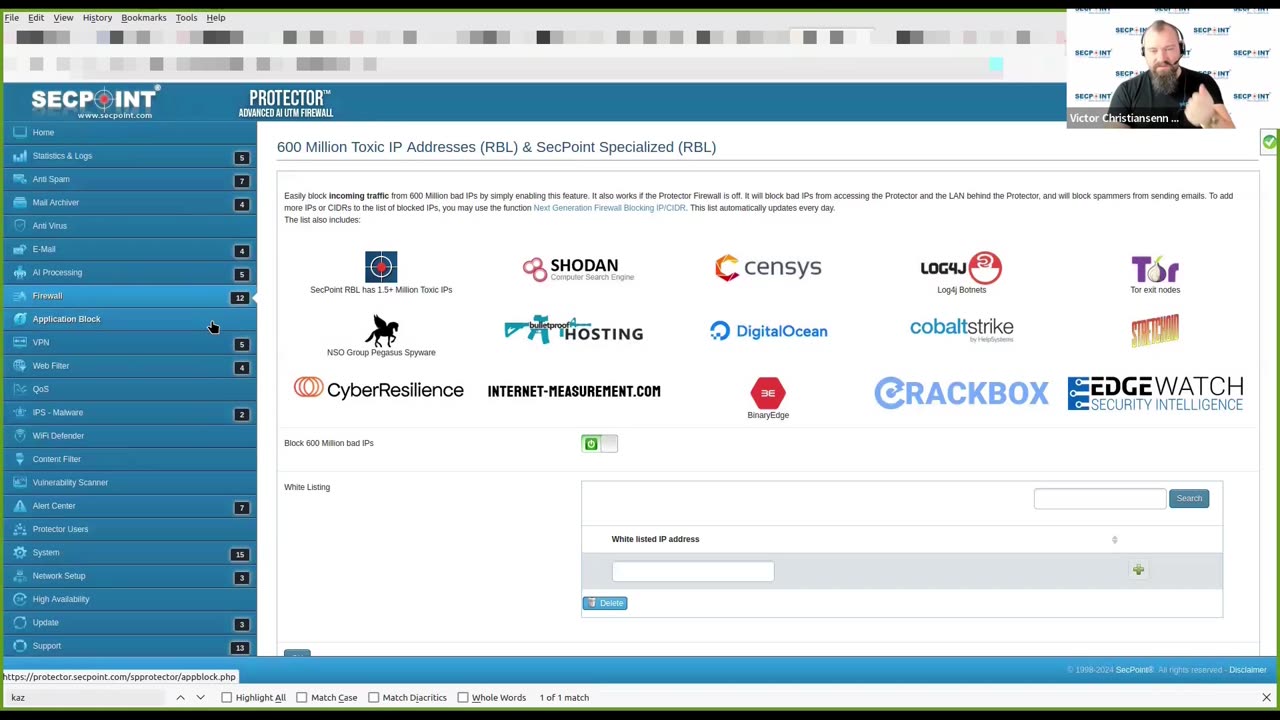This screenshot has height=720, width=1280.
Task: Click the Support sidebar icon
Action: click(20, 646)
